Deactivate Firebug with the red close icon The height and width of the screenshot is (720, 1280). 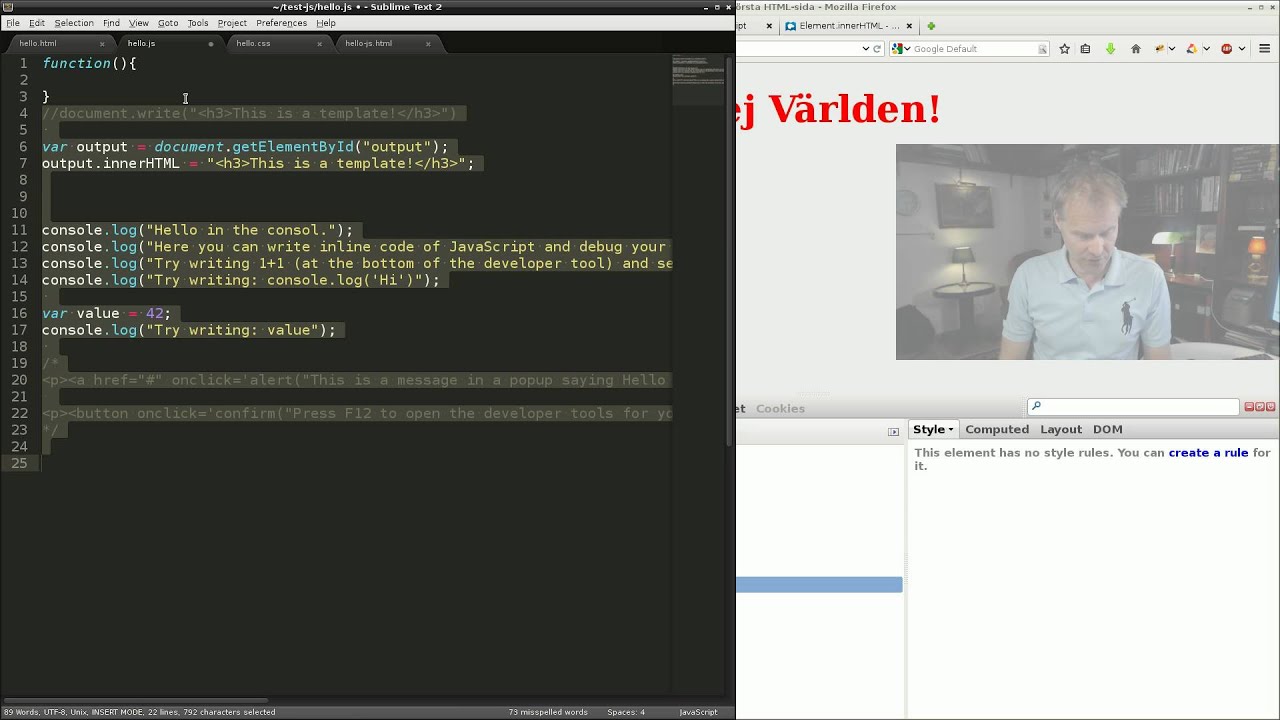(x=1271, y=407)
